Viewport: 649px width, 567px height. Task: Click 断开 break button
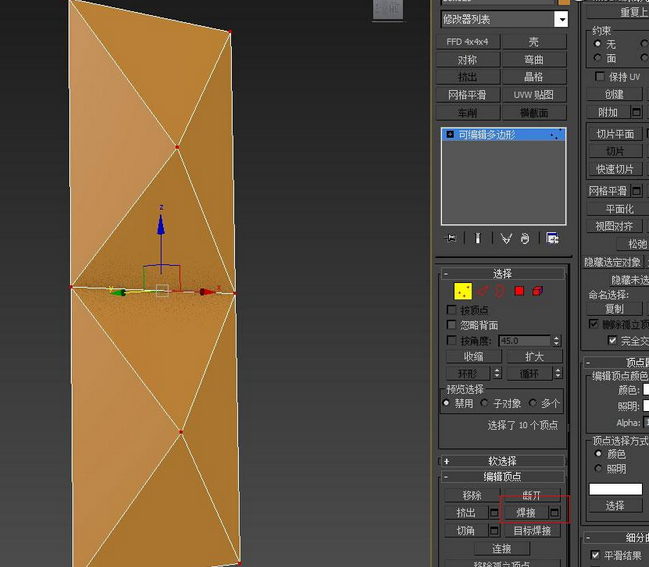tap(532, 495)
